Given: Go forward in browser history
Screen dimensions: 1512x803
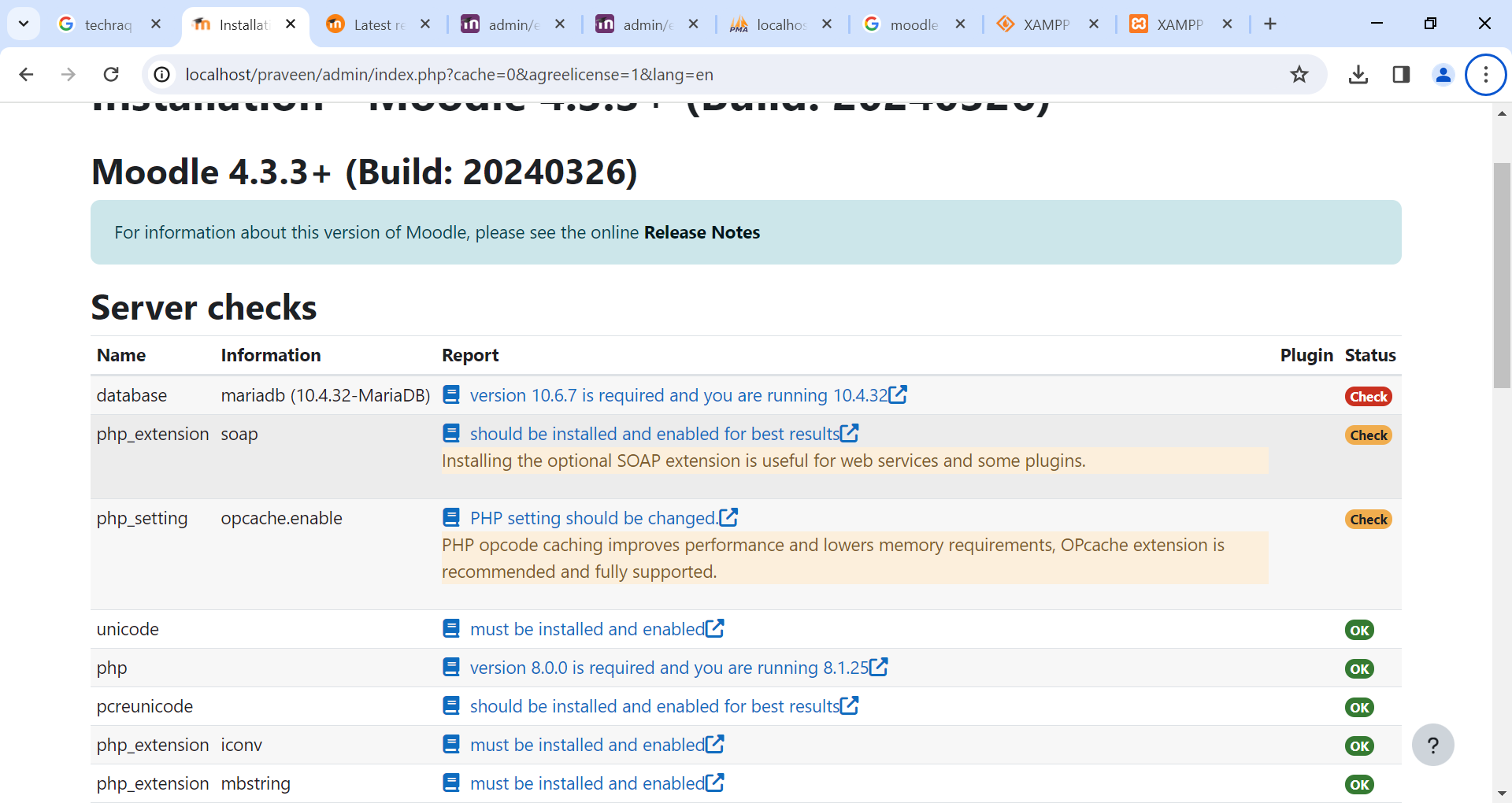Looking at the screenshot, I should pyautogui.click(x=69, y=74).
